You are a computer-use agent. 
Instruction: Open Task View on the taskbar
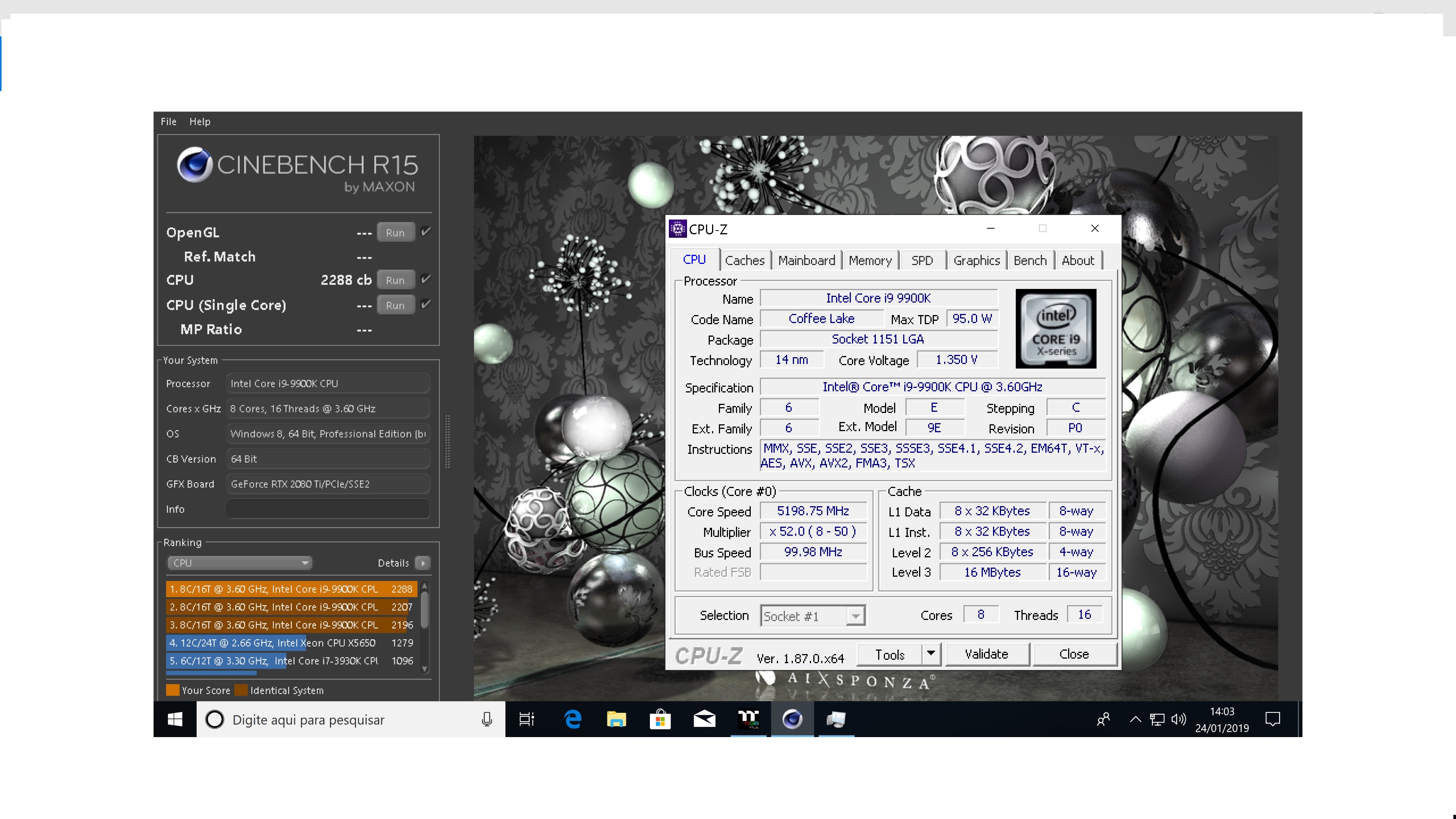(x=526, y=719)
